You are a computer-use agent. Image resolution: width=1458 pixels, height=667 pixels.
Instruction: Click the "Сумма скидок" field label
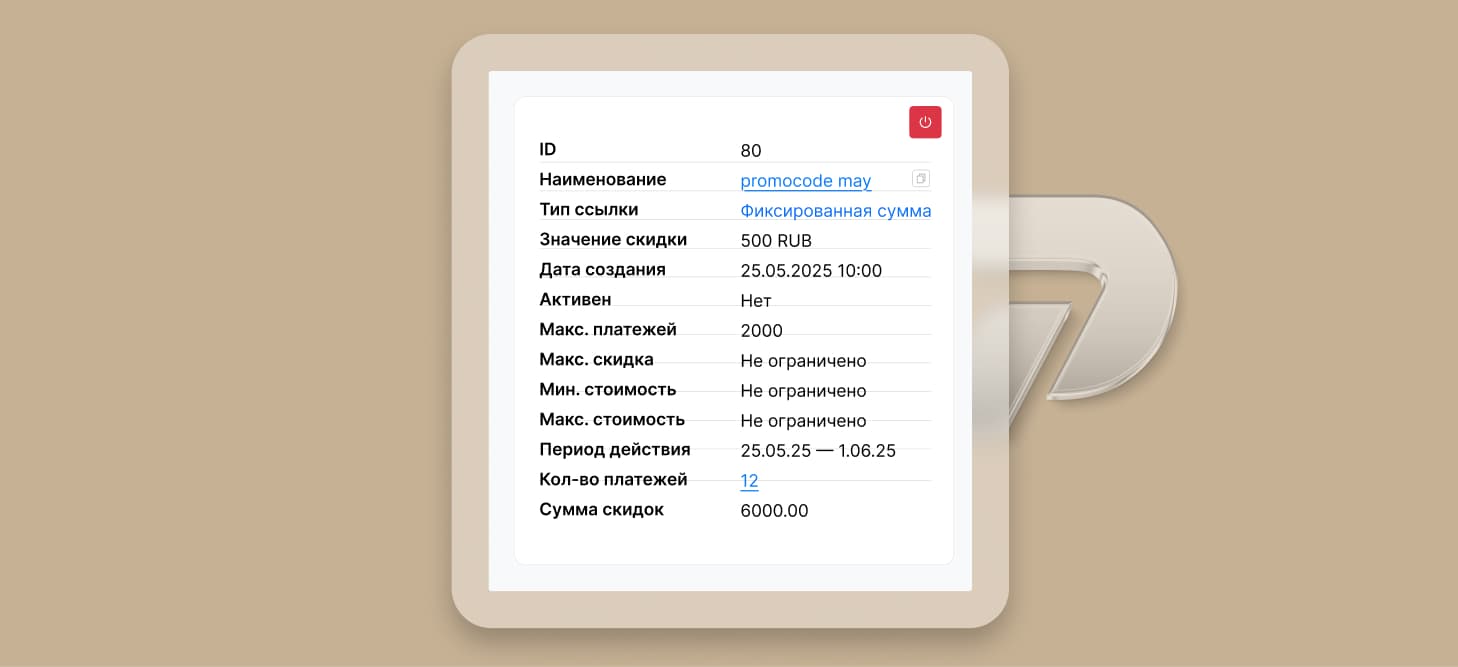601,510
